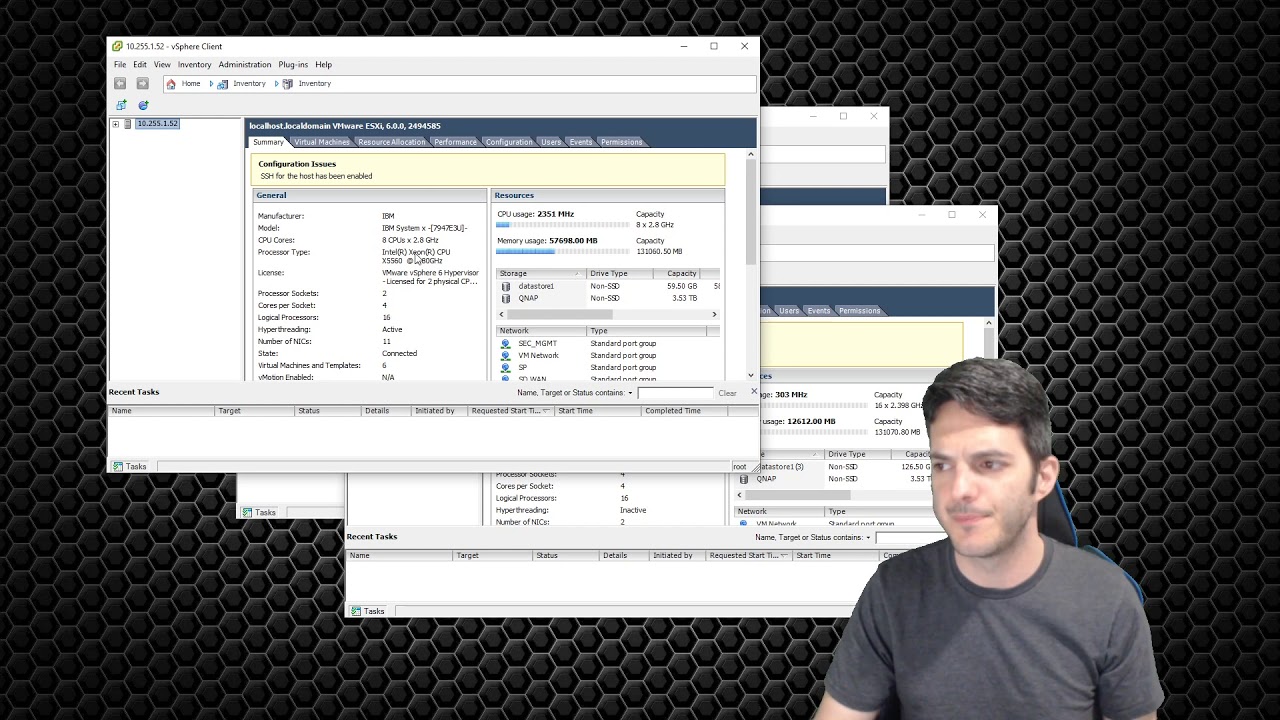
Task: Open the File menu
Action: coord(120,65)
